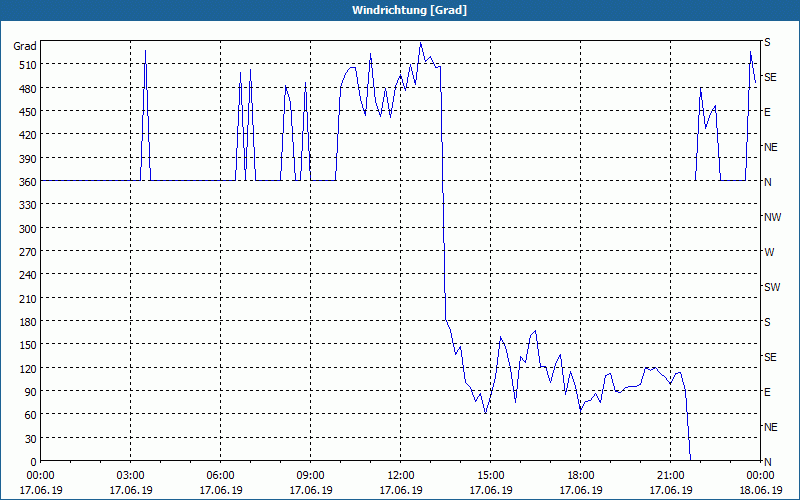
Task: Click the 15:00 time axis label
Action: pyautogui.click(x=491, y=476)
